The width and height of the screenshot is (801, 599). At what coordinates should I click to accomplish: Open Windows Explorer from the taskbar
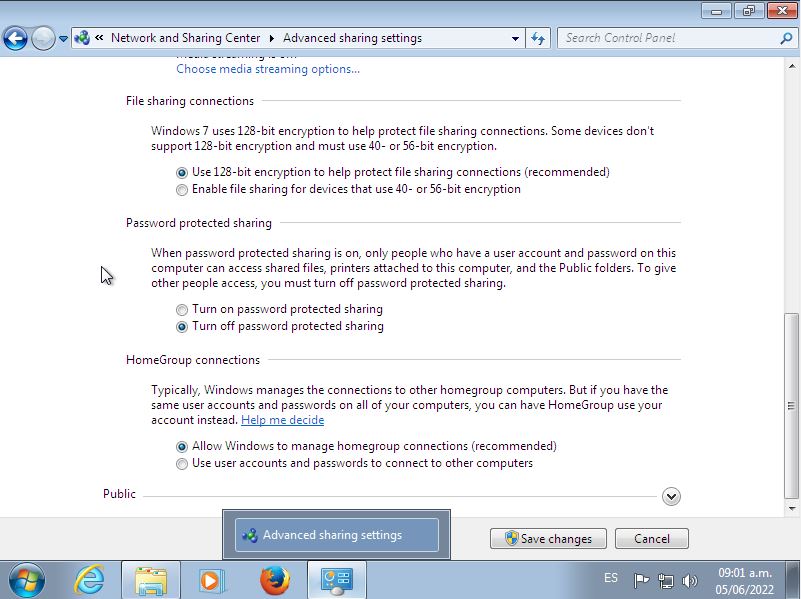pos(151,581)
